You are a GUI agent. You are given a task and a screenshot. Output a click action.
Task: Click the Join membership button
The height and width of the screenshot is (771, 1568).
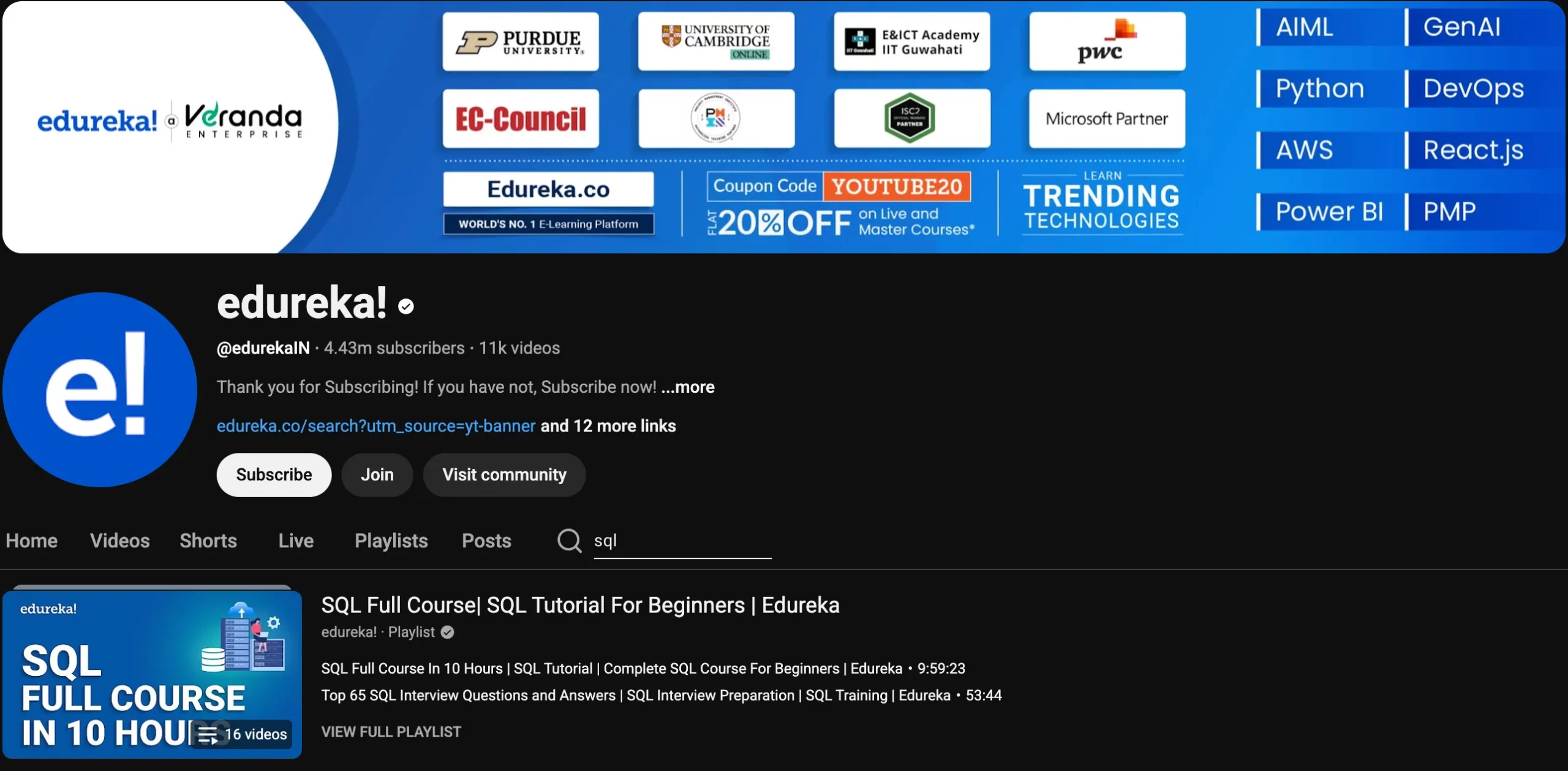pos(377,474)
